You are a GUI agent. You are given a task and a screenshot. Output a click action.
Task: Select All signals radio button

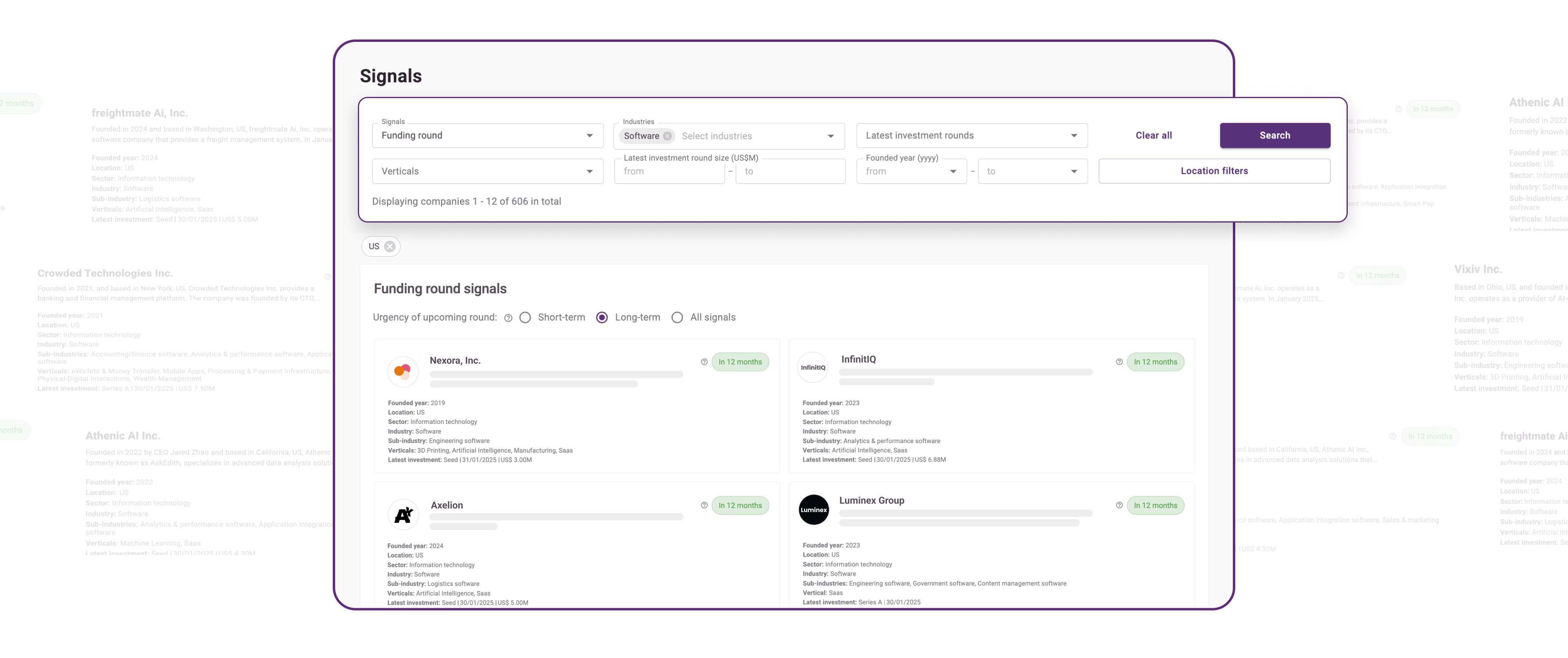[x=677, y=317]
